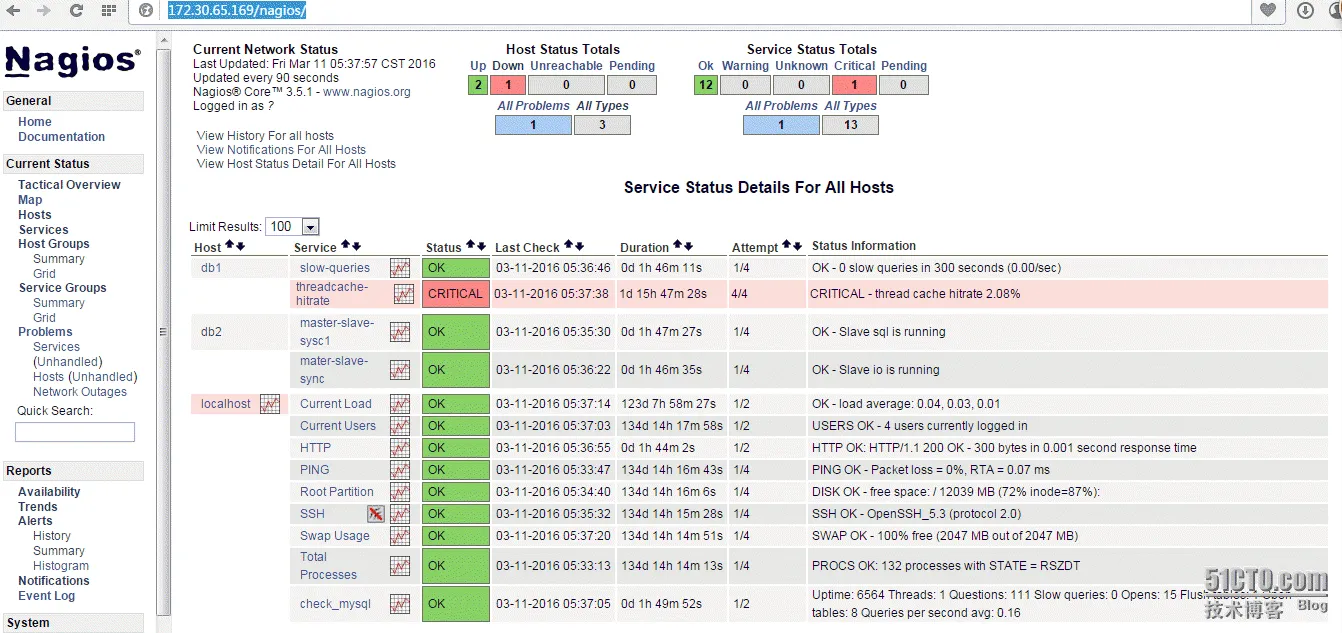This screenshot has width=1342, height=633.
Task: Open the db2 host link
Action: [211, 332]
